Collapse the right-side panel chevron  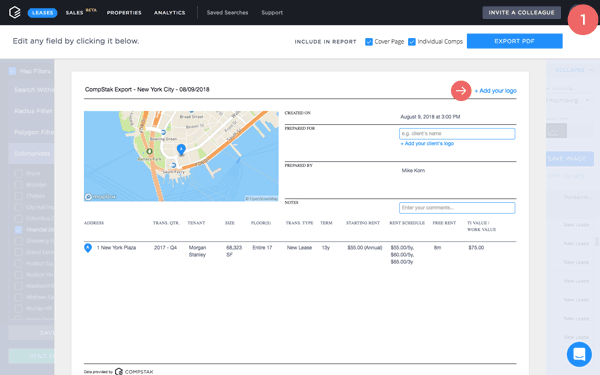[x=591, y=70]
